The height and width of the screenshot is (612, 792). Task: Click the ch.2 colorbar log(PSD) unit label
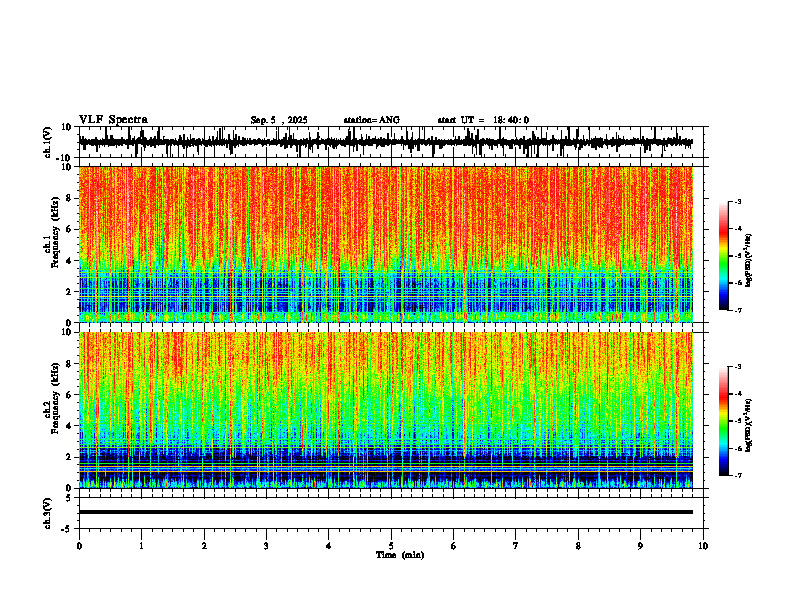[x=749, y=425]
